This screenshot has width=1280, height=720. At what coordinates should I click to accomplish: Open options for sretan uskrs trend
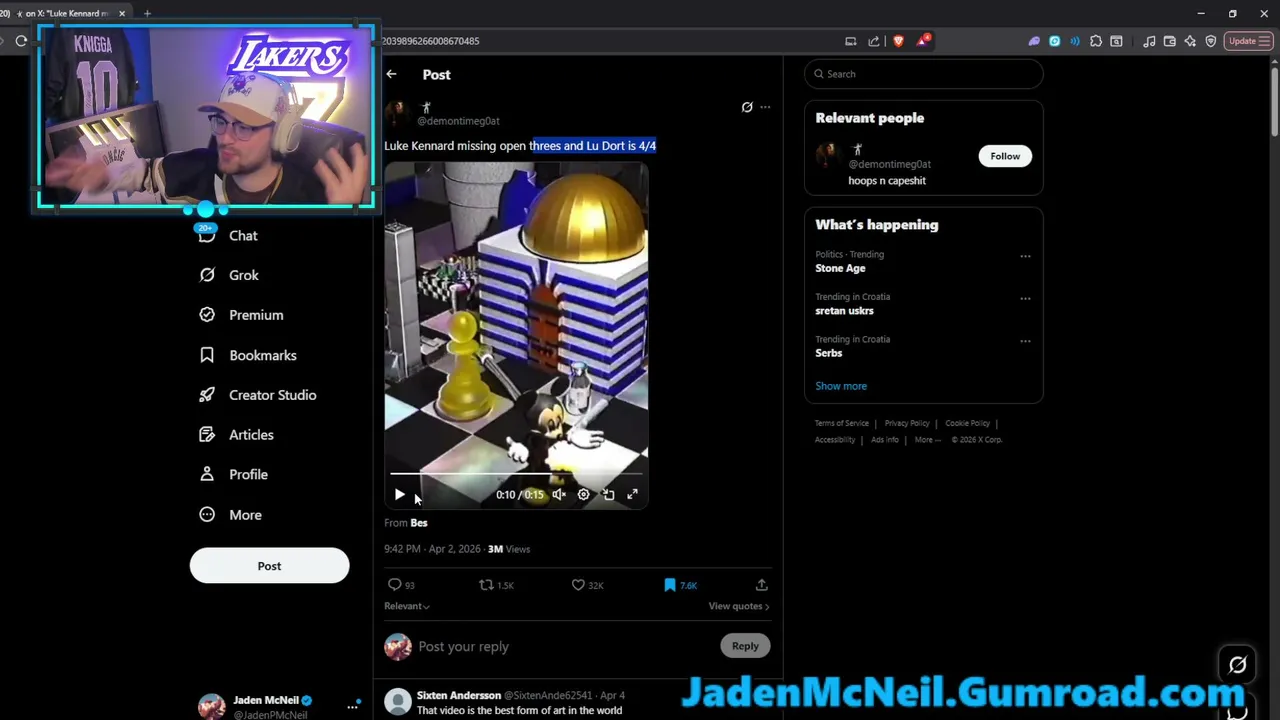1025,298
